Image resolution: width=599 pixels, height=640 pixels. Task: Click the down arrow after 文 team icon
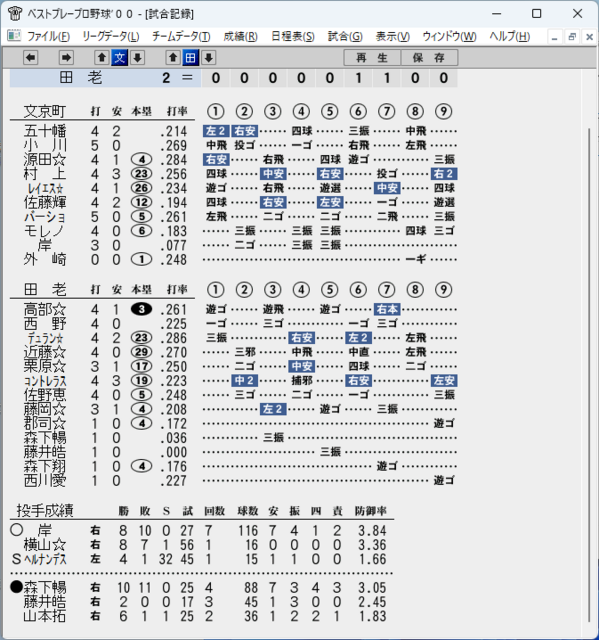(x=138, y=58)
